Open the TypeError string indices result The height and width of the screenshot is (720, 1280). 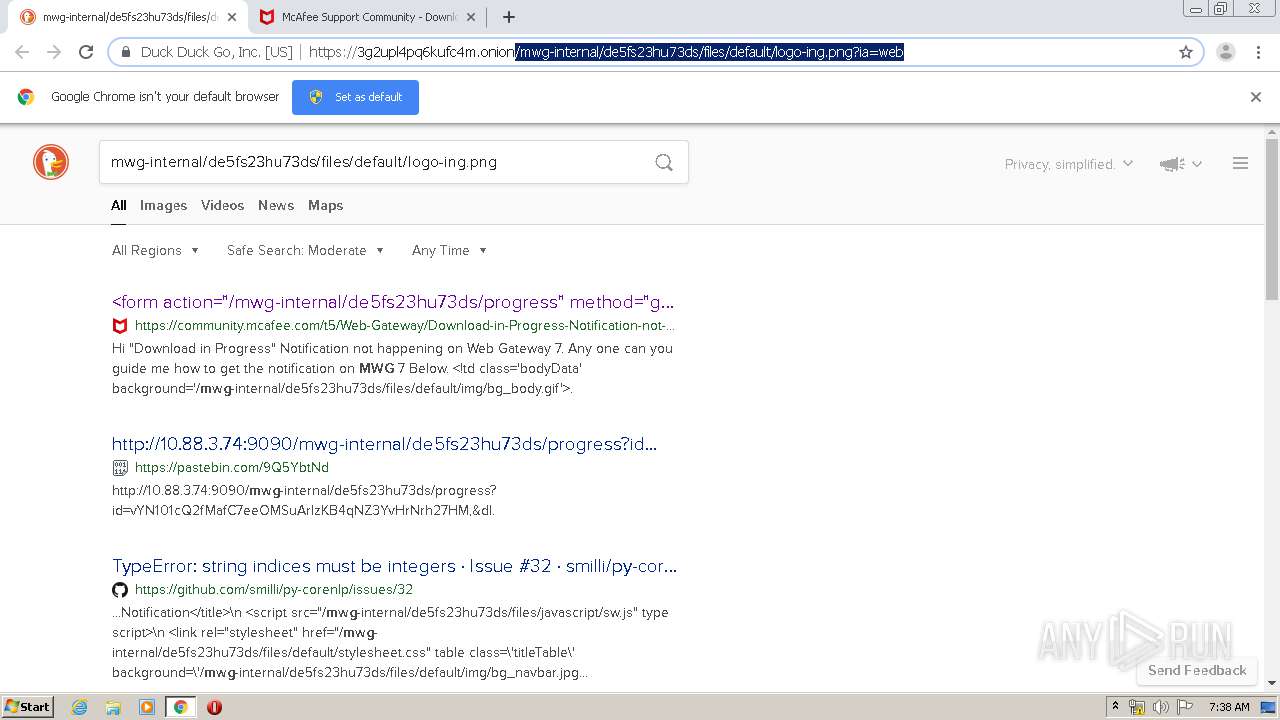(x=394, y=566)
